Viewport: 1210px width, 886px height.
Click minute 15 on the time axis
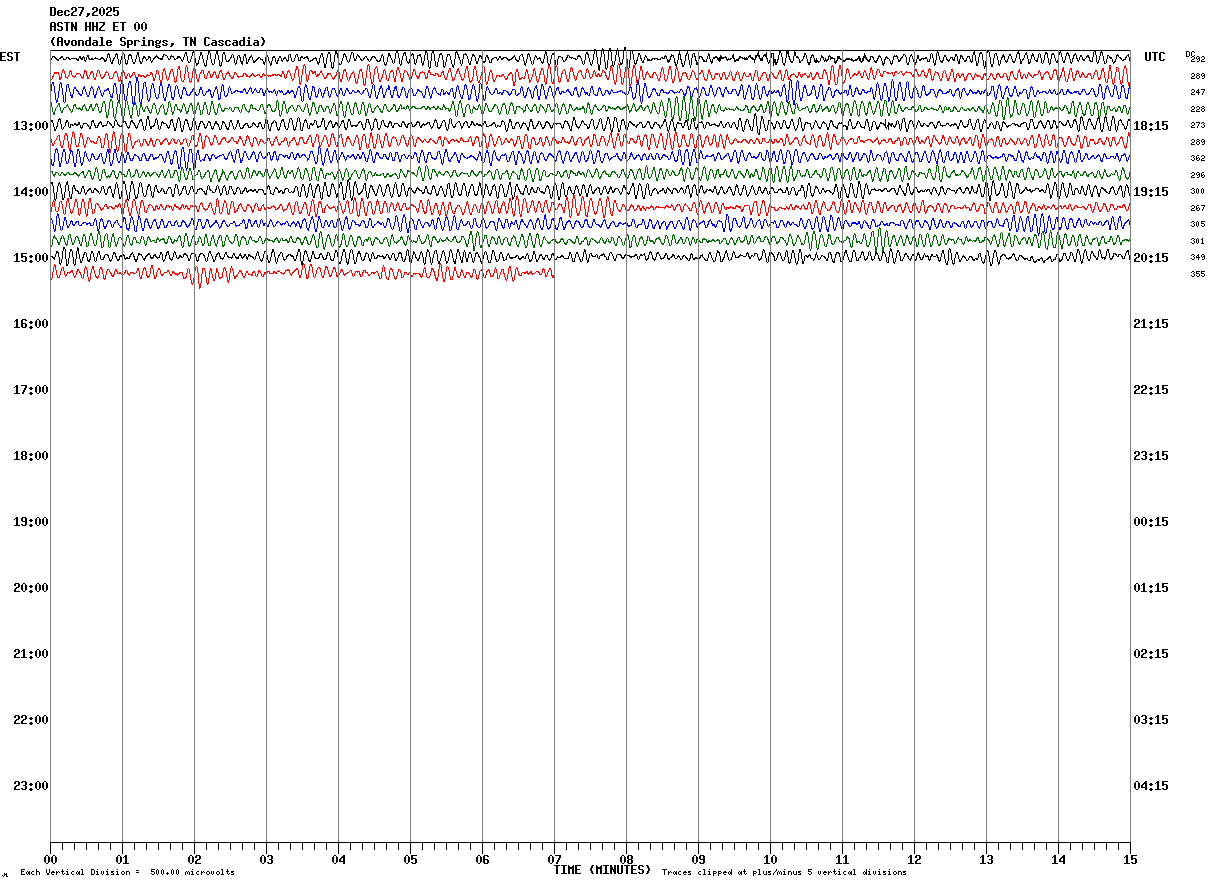click(1130, 859)
